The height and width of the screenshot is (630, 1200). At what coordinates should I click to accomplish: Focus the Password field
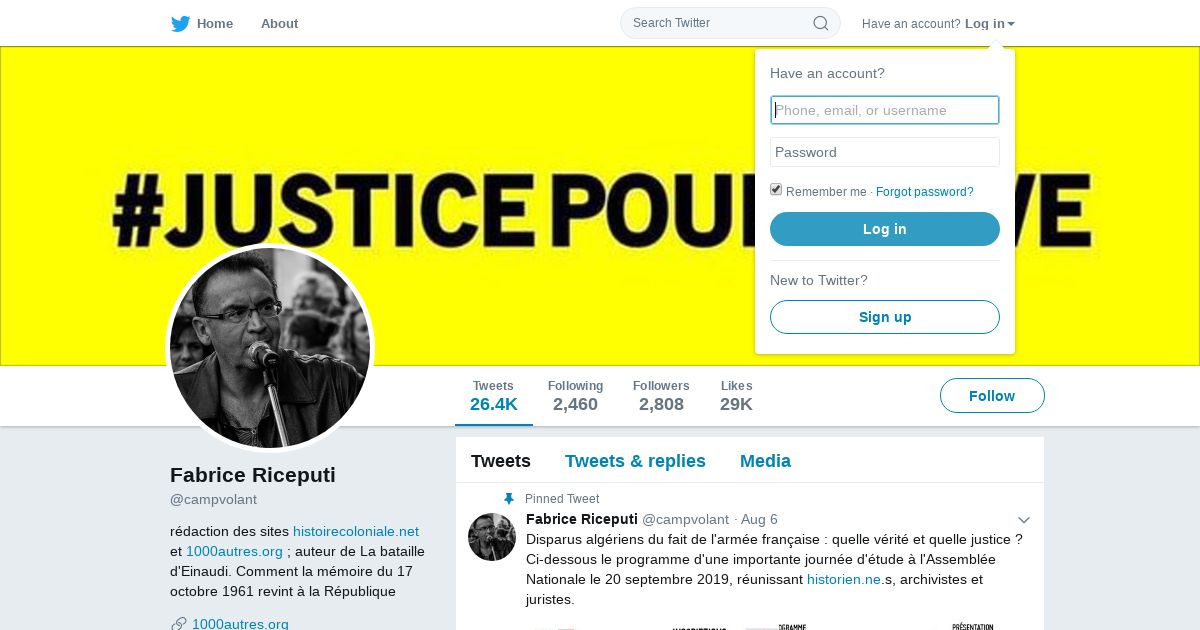885,152
